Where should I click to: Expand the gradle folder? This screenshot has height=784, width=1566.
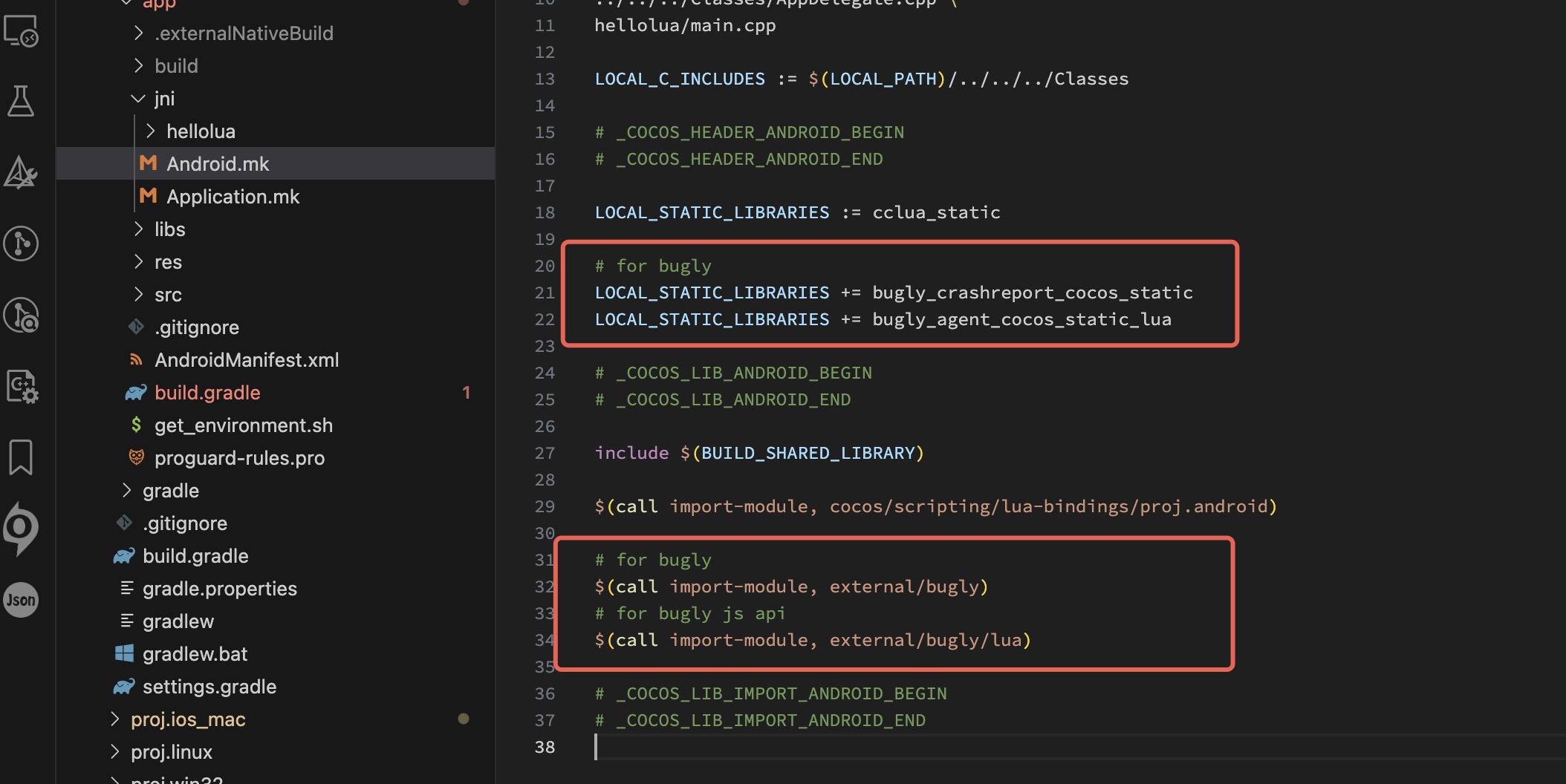126,490
